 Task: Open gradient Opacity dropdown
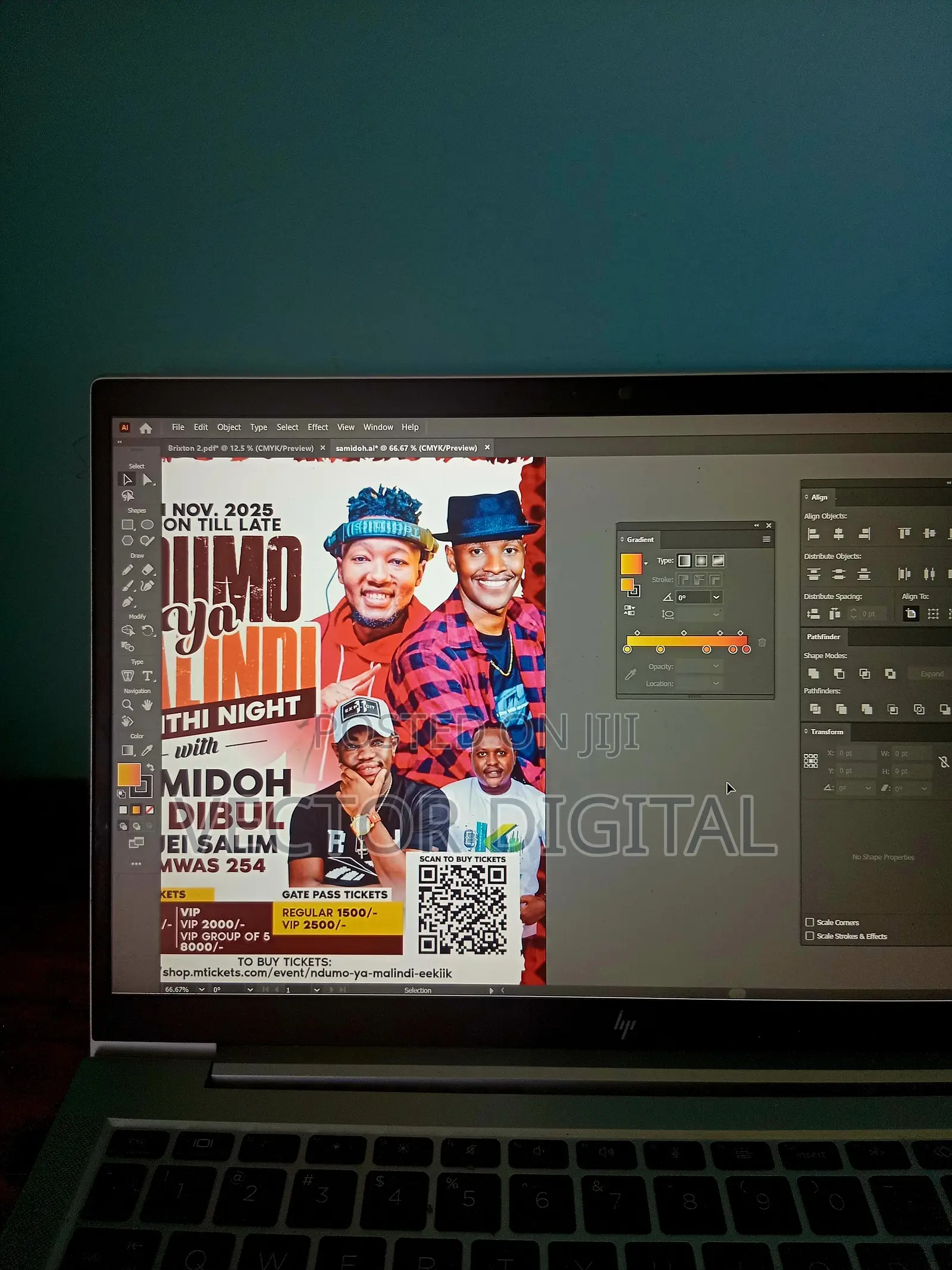[716, 667]
